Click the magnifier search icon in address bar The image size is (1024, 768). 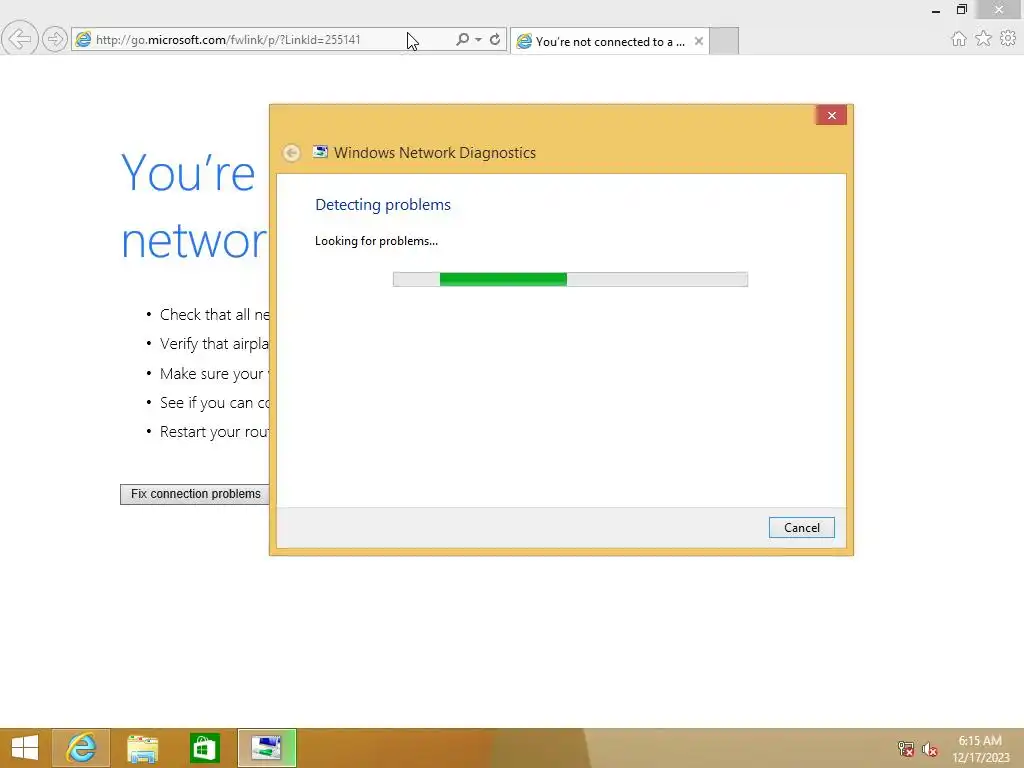[x=462, y=40]
